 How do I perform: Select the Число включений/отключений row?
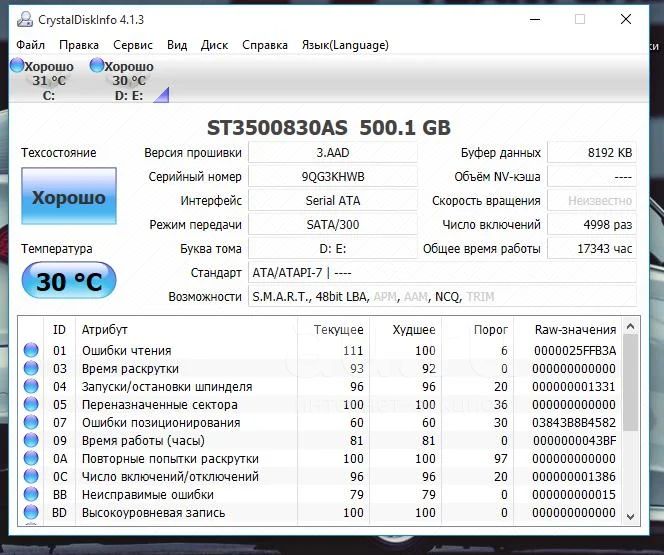click(x=320, y=476)
